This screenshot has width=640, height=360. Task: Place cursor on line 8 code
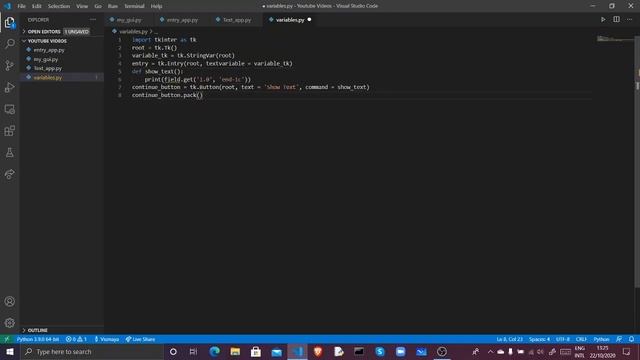167,95
